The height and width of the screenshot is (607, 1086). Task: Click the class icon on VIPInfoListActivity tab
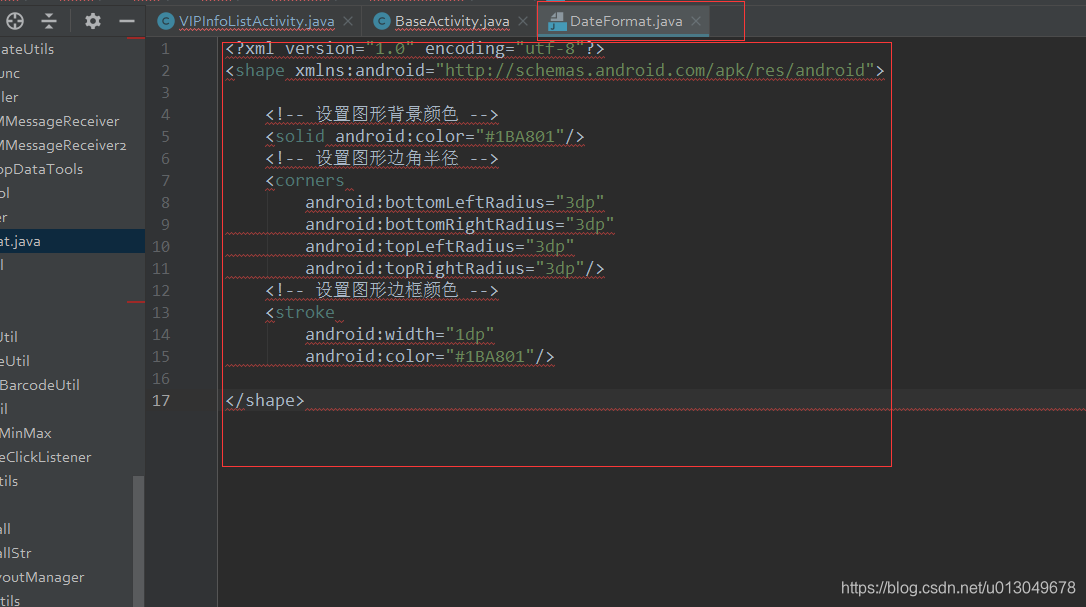pos(166,21)
